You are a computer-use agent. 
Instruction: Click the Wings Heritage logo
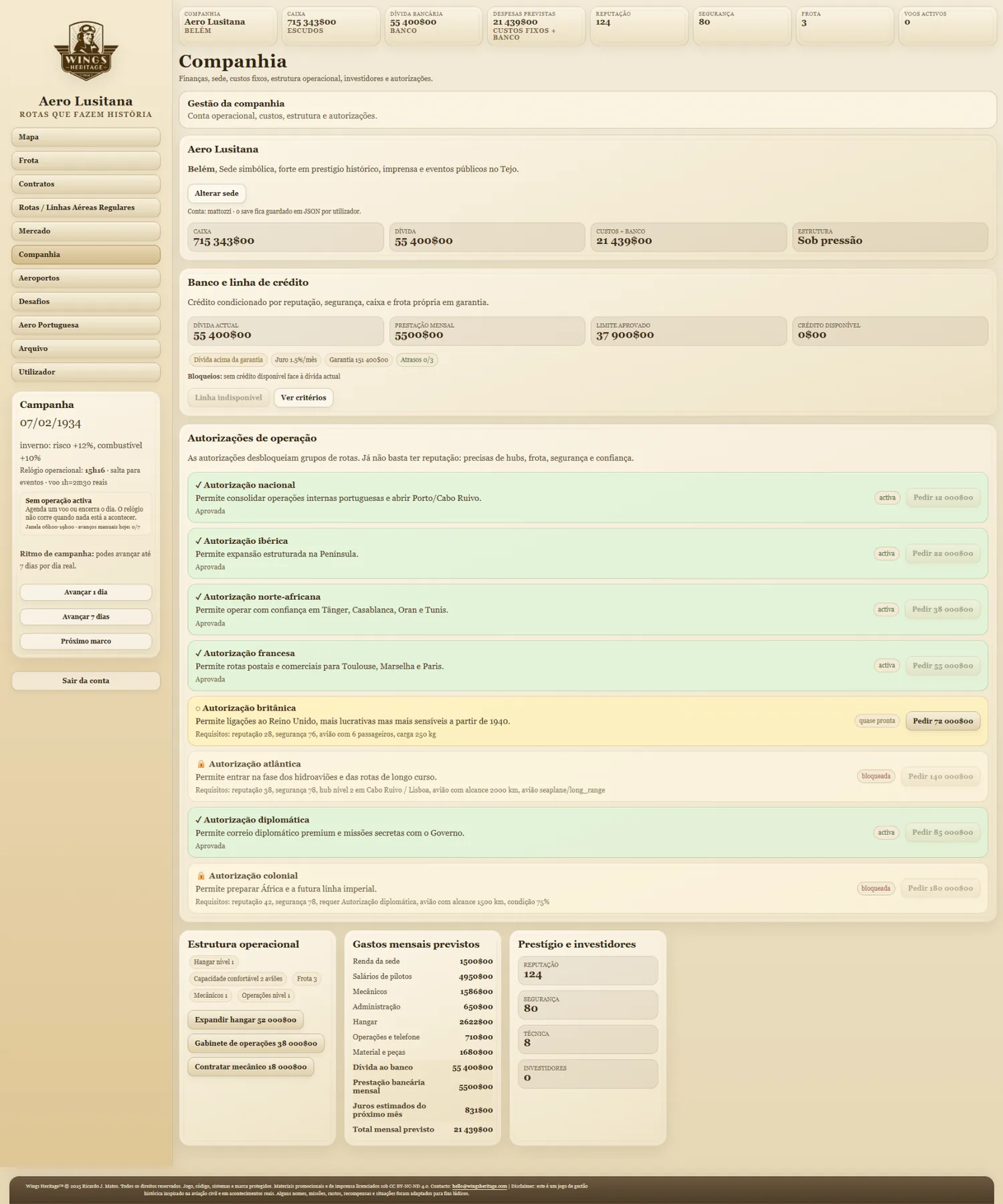click(x=86, y=51)
